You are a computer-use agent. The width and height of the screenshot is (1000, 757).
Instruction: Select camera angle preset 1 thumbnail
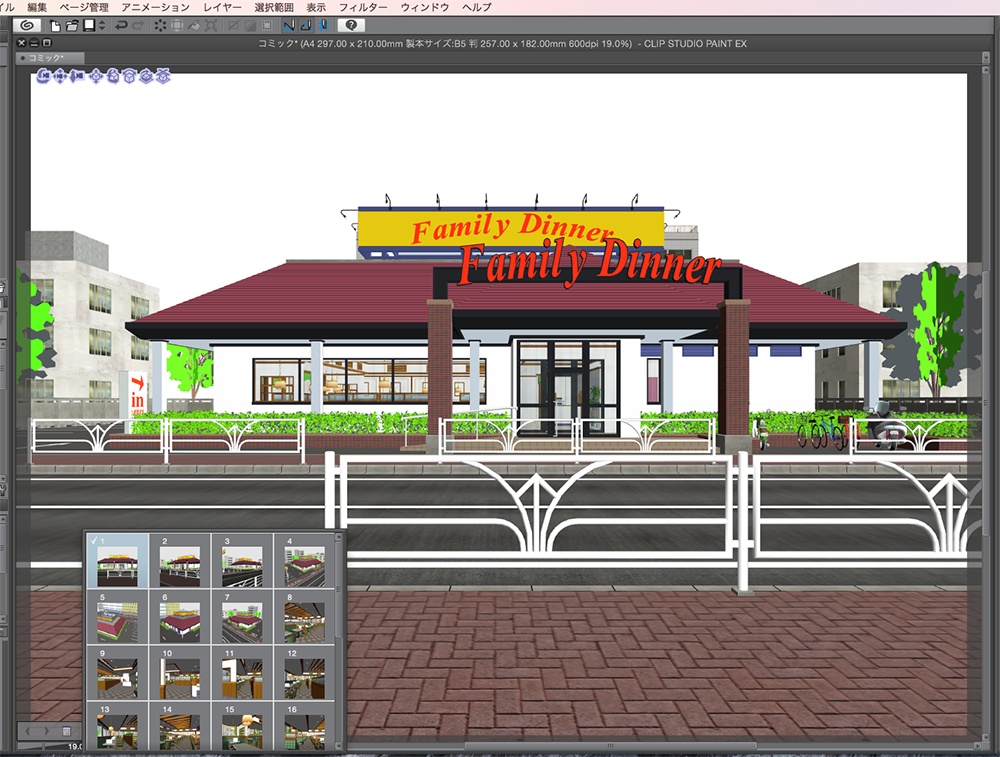tap(117, 561)
